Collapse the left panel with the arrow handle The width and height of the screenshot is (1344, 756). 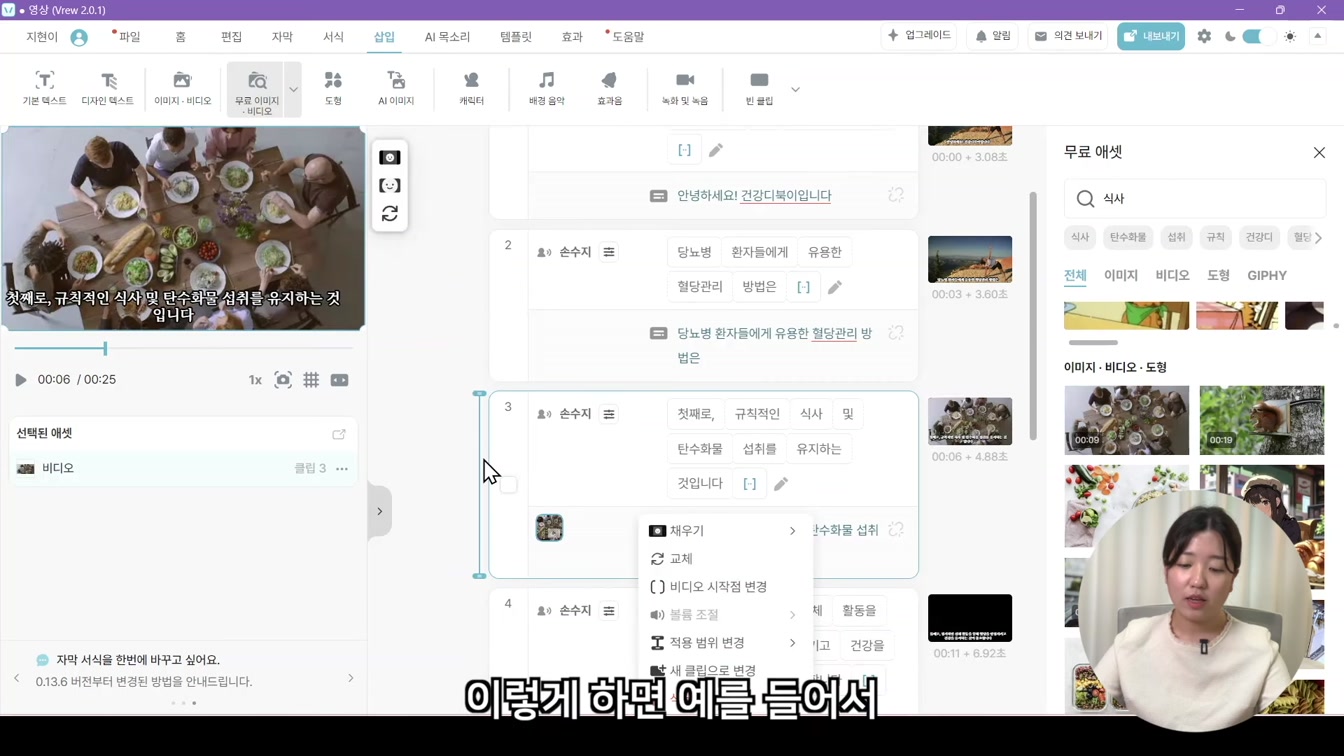380,512
